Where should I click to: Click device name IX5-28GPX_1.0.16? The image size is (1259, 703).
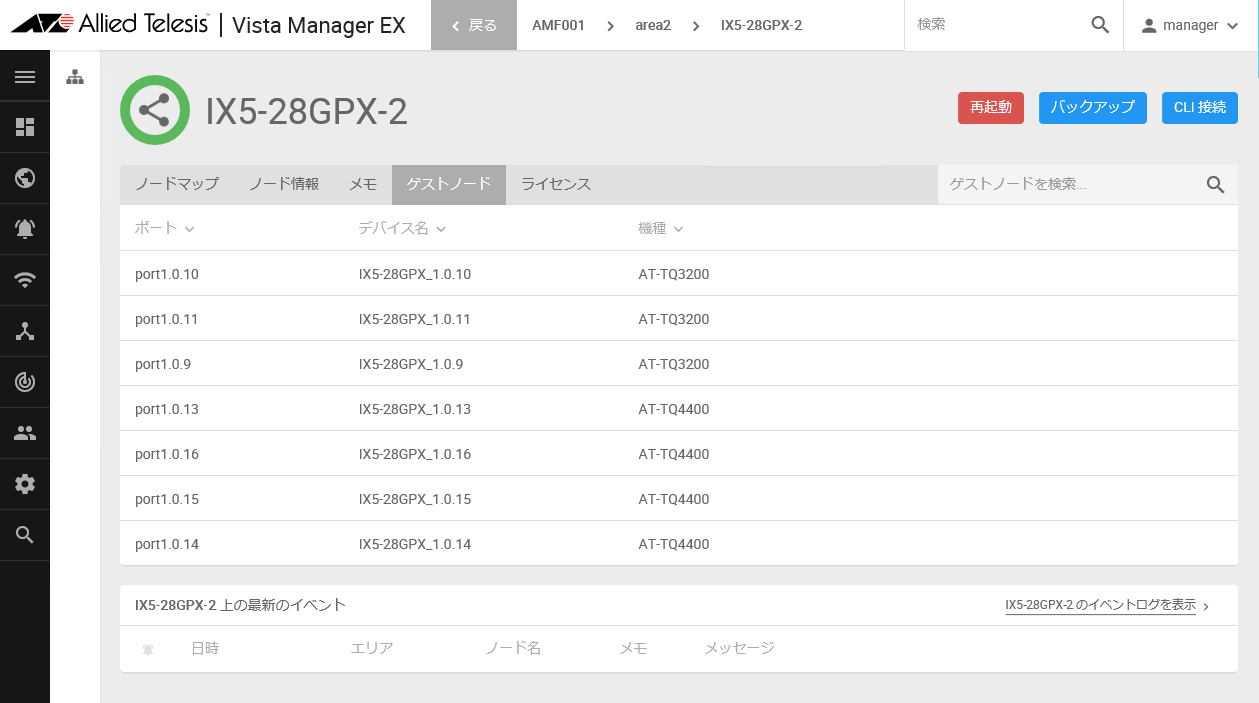(x=415, y=454)
